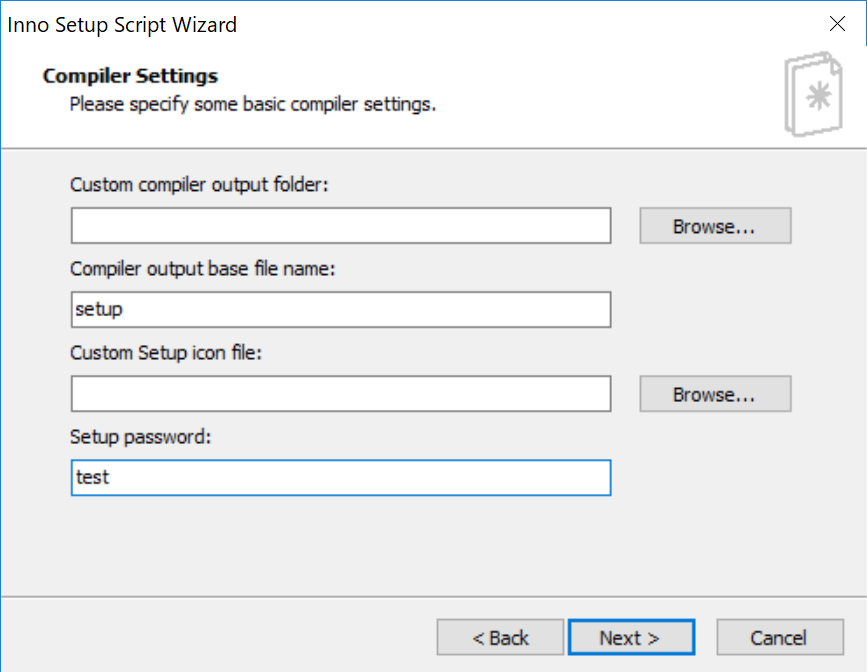Proceed with the Next > button
This screenshot has width=867, height=672.
tap(631, 637)
